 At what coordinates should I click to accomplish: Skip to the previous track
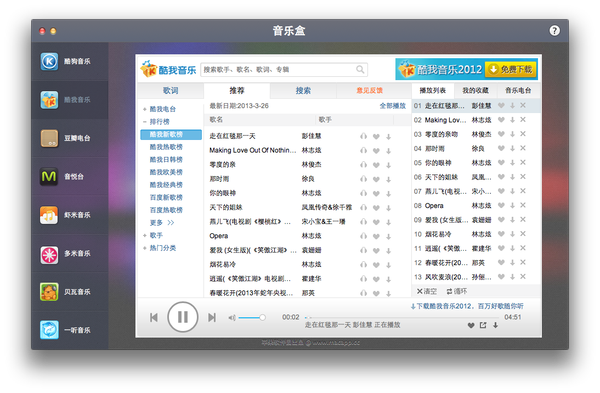(x=154, y=317)
